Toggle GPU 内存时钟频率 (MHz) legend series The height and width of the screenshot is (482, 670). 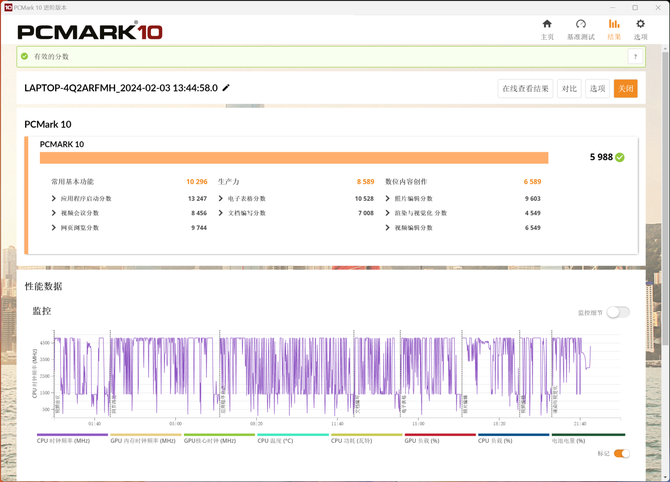click(146, 438)
